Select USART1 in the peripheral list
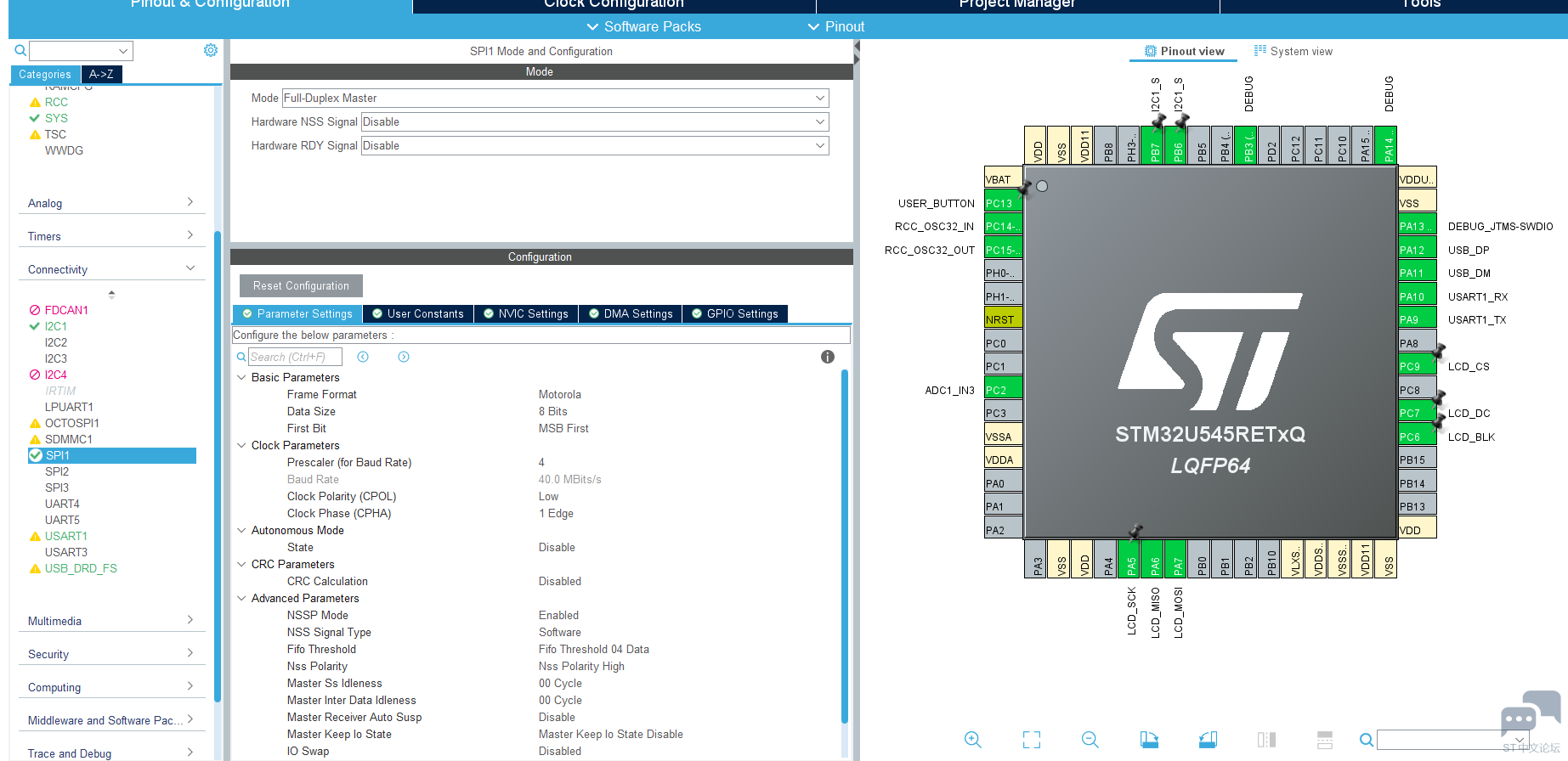The width and height of the screenshot is (1568, 761). click(x=66, y=536)
